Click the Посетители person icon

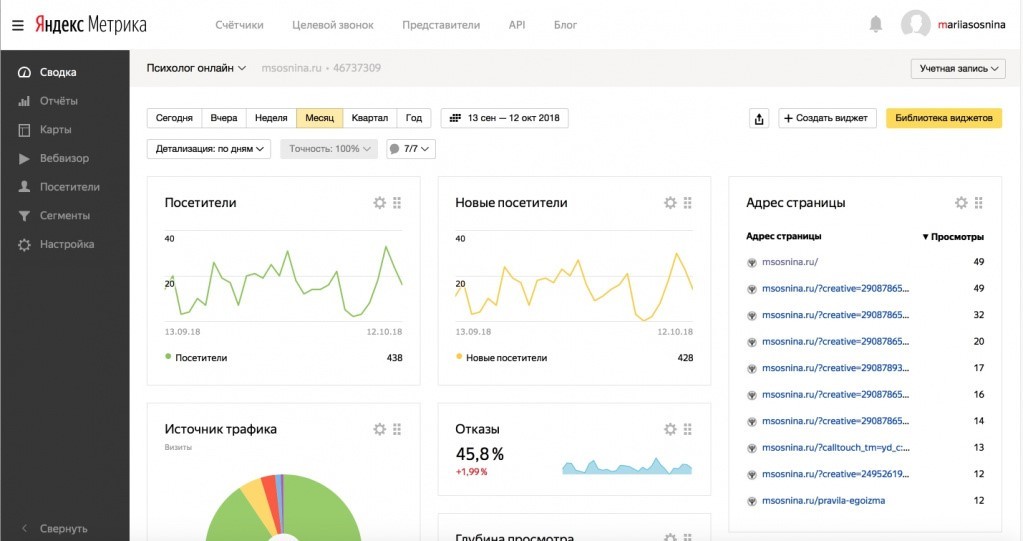[24, 187]
